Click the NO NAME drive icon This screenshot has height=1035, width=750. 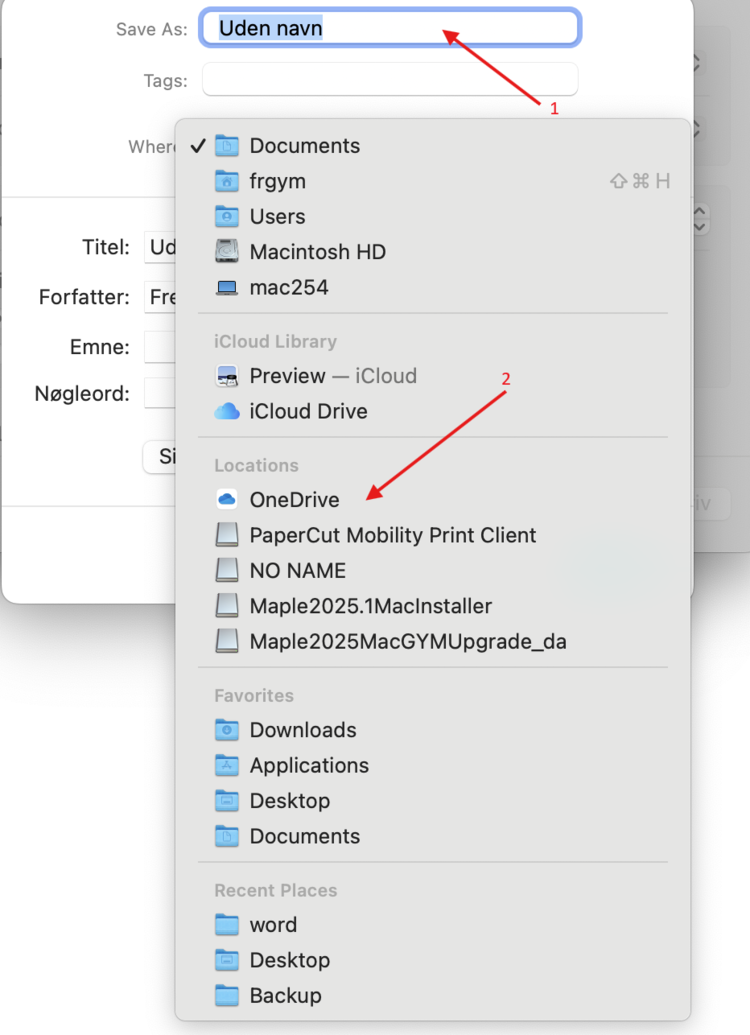point(227,571)
